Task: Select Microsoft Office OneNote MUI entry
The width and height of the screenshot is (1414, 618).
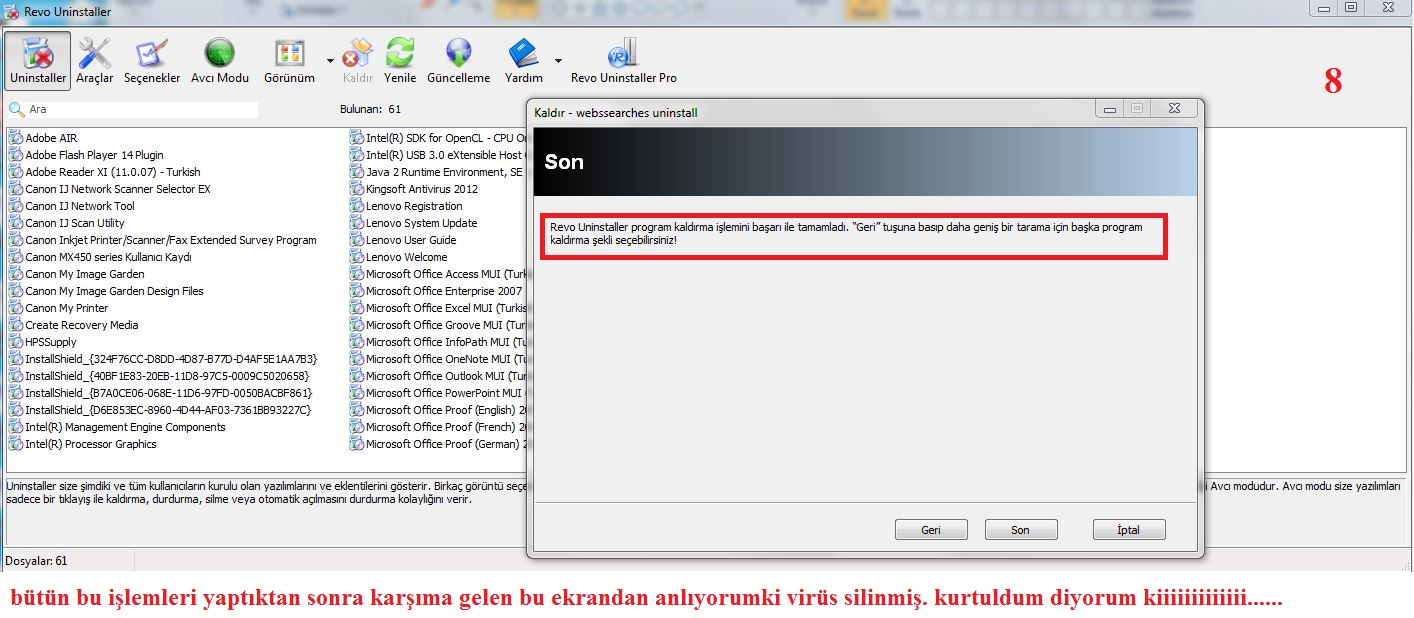Action: pyautogui.click(x=438, y=359)
